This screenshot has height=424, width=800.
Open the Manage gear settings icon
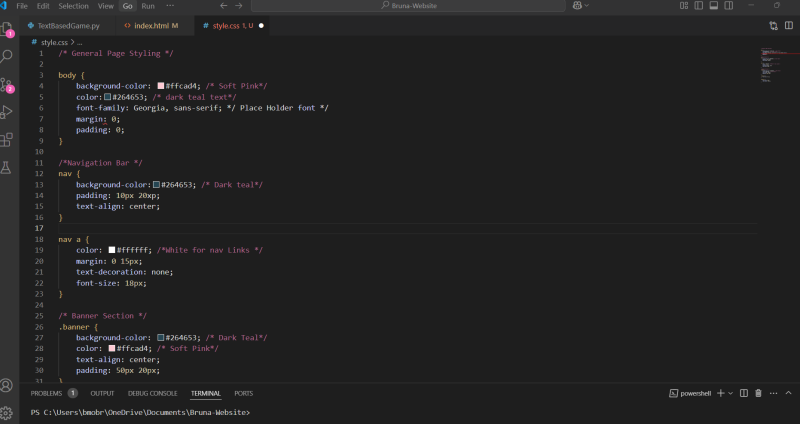(7, 411)
